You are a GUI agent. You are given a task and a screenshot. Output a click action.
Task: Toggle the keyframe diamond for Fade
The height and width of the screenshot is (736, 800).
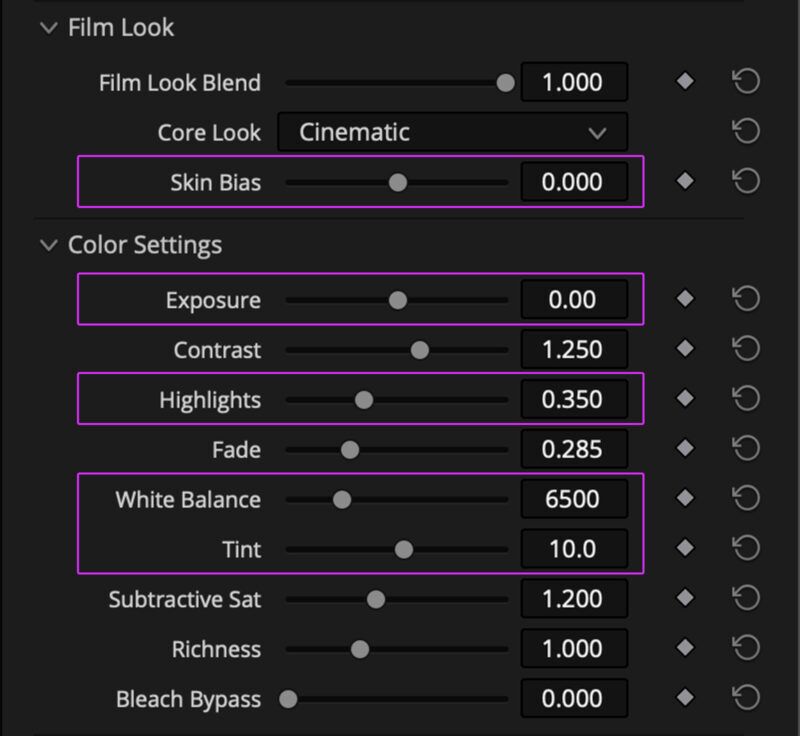tap(687, 448)
